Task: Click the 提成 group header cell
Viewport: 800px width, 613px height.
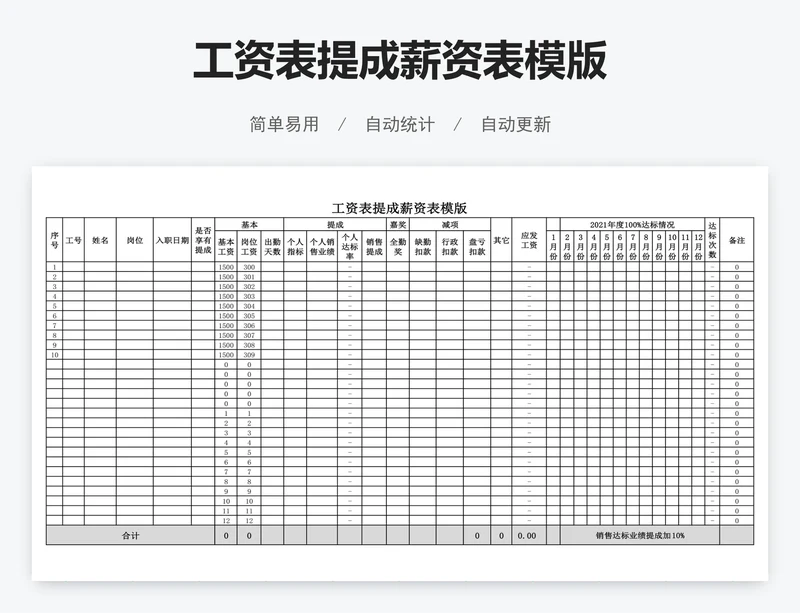Action: [335, 225]
